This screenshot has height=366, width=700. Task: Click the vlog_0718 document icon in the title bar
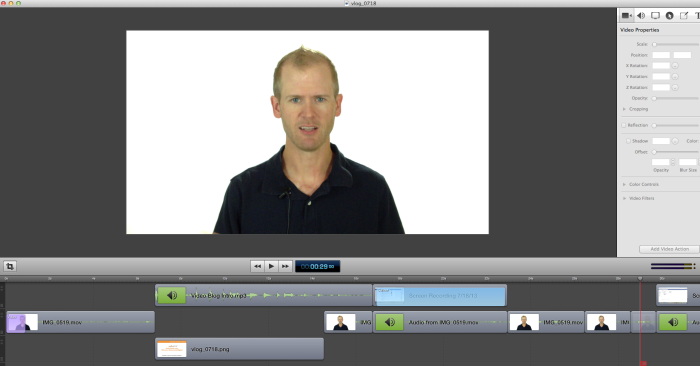tap(346, 3)
